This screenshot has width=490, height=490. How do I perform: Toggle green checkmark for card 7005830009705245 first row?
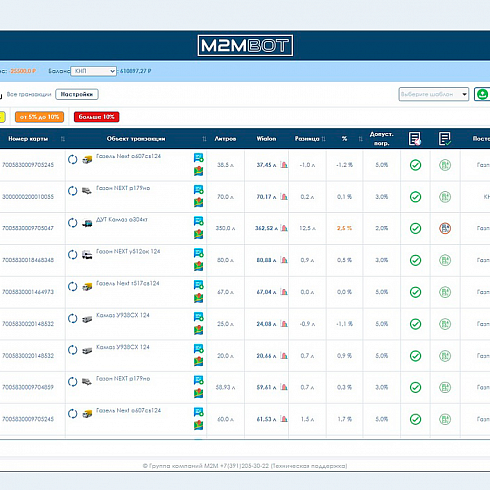[x=415, y=165]
